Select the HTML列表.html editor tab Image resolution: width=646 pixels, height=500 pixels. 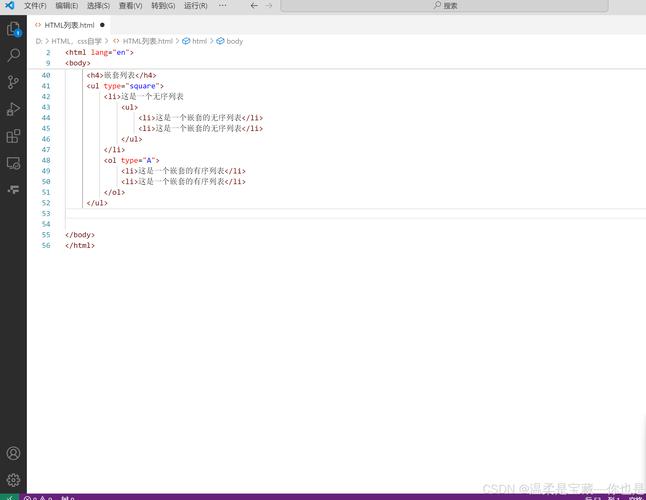point(68,24)
